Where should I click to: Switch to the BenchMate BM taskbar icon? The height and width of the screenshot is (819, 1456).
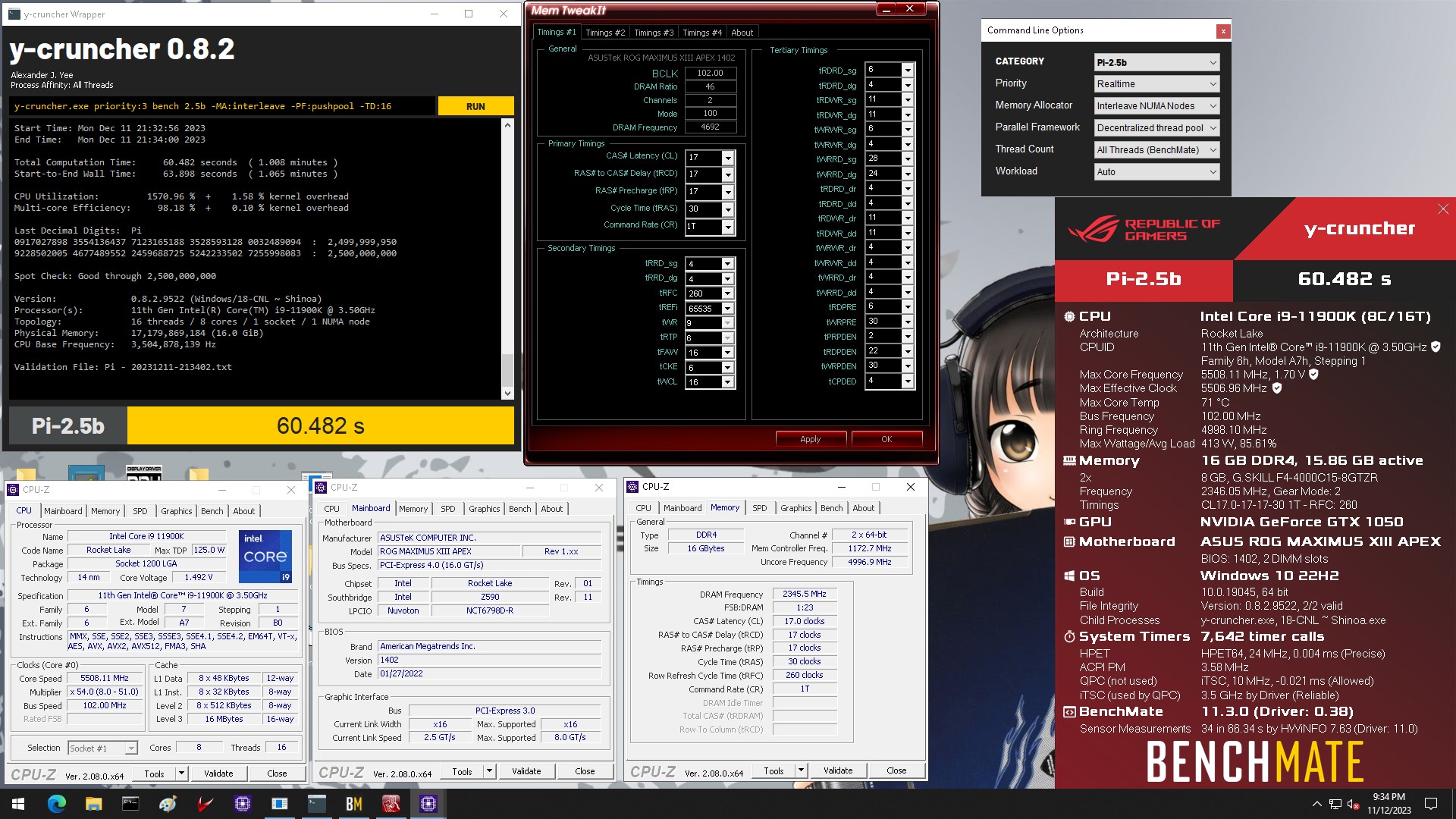tap(353, 803)
